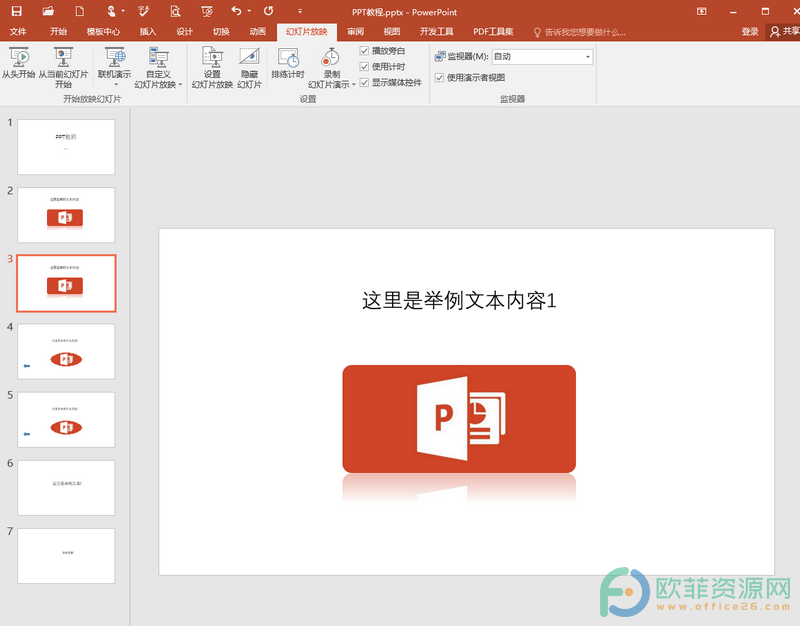Click the spelling check icon in quick access toolbar
The image size is (800, 626).
coord(143,11)
